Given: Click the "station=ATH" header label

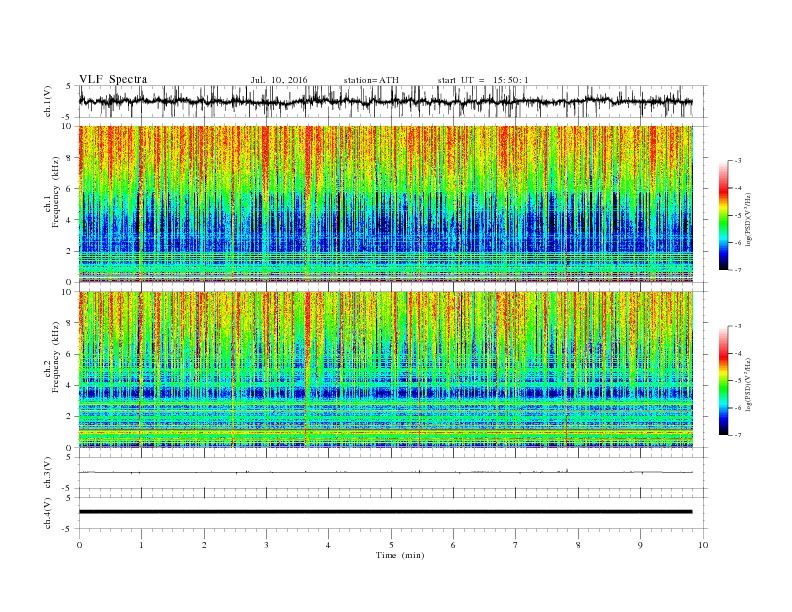Looking at the screenshot, I should coord(371,80).
